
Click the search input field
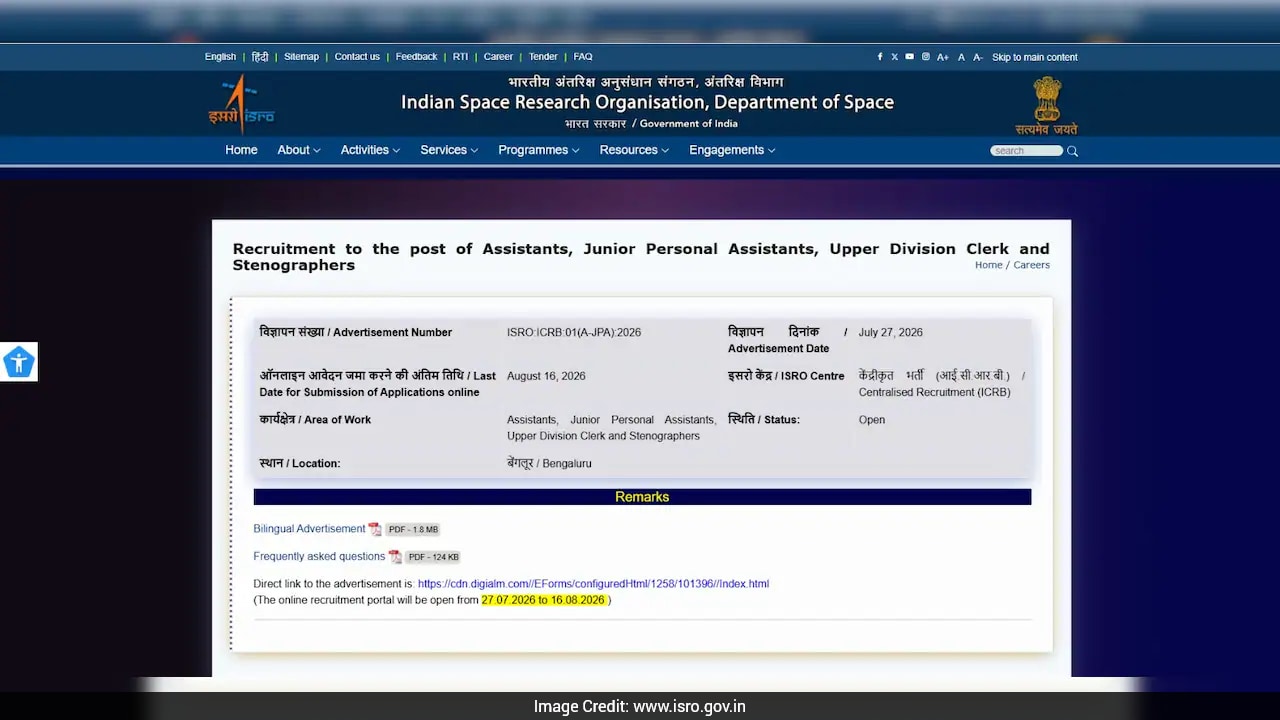[1026, 151]
